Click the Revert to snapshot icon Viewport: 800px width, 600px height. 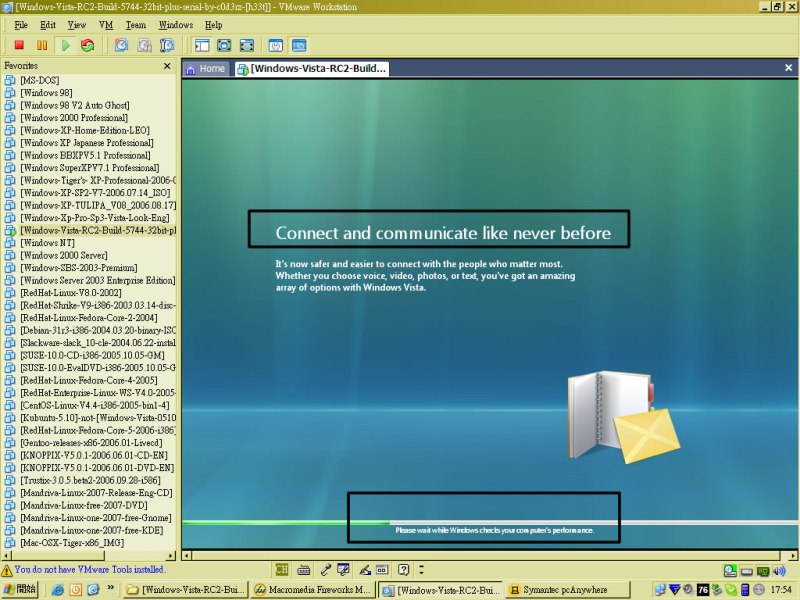coord(144,45)
